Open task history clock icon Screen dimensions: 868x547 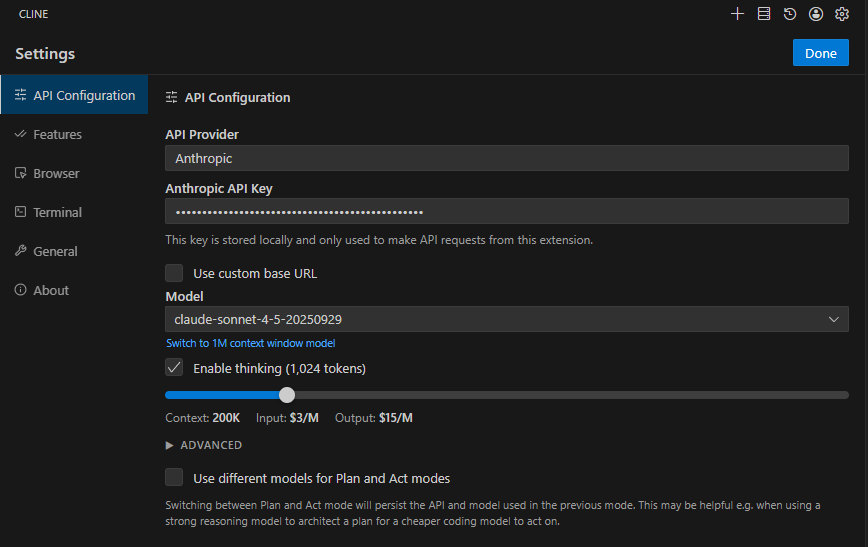tap(790, 14)
